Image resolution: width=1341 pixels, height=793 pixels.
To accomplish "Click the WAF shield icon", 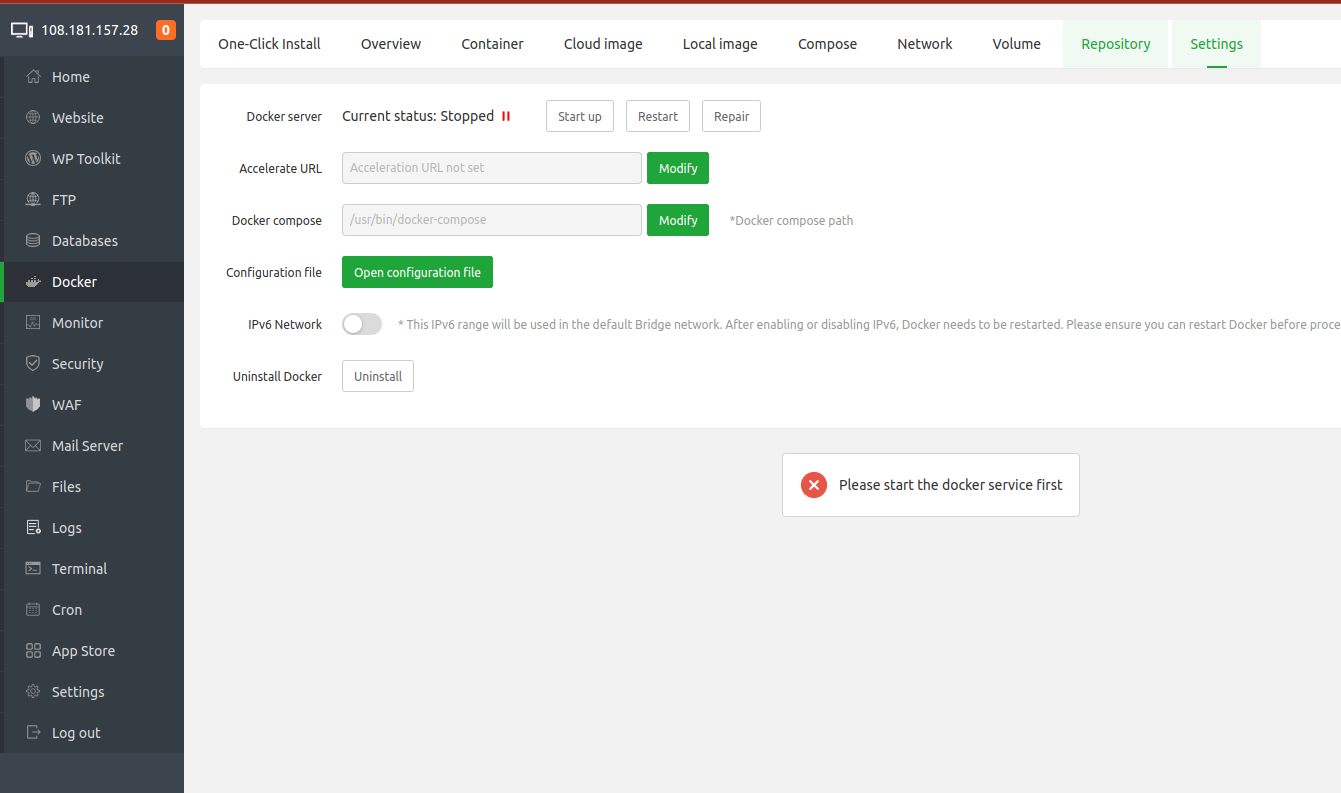I will click(x=33, y=405).
